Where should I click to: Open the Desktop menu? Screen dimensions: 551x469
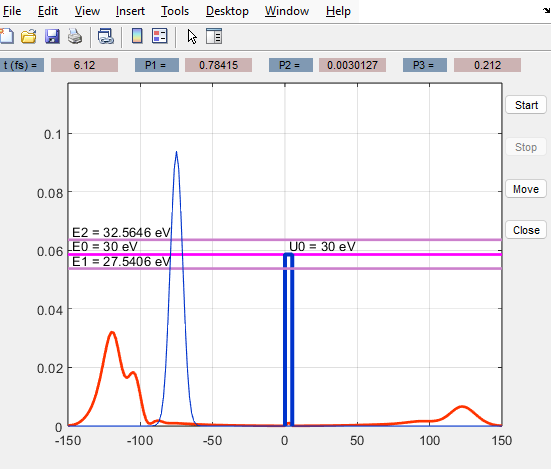(227, 11)
